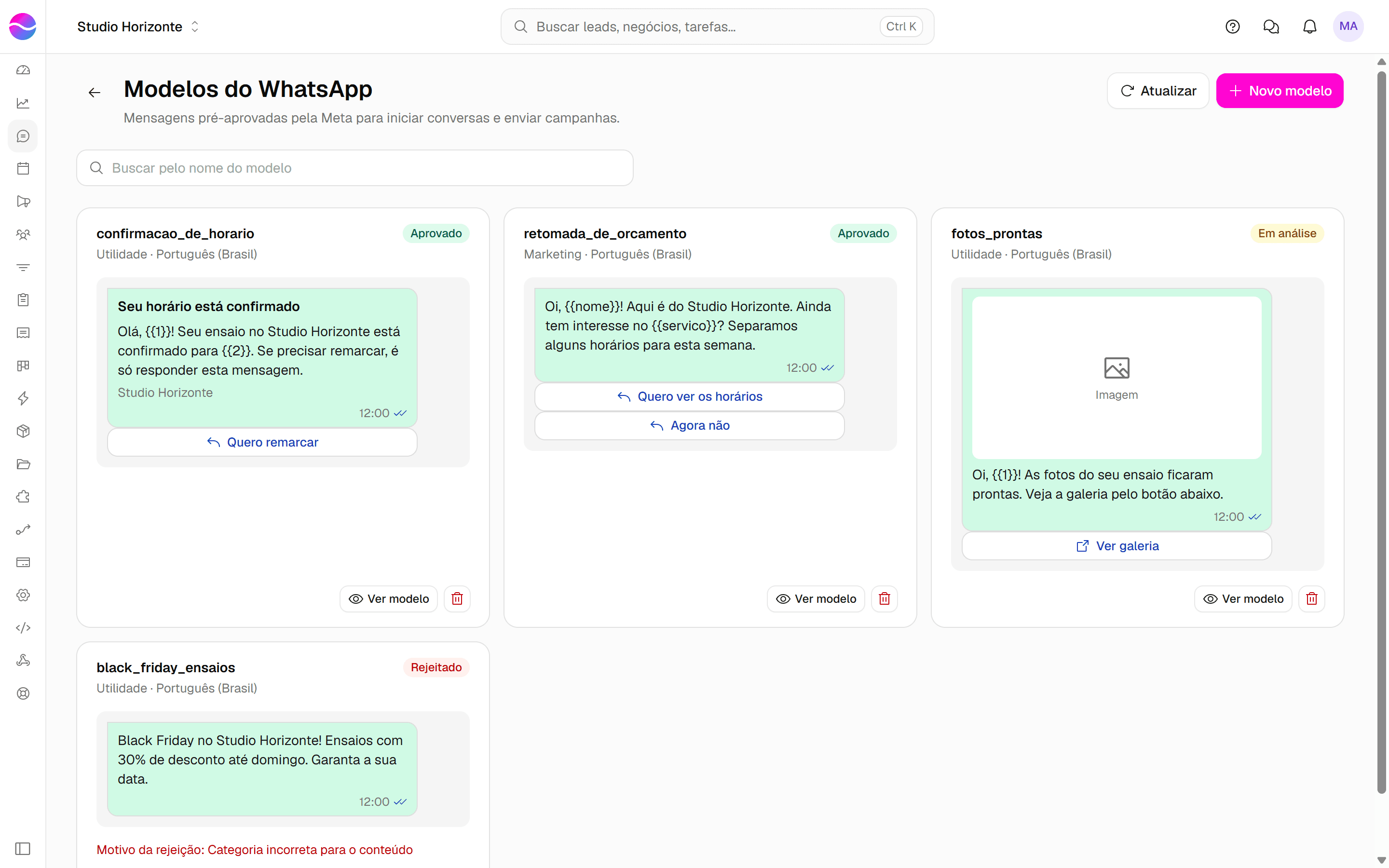Click the Em análise status badge
1389x868 pixels.
tap(1287, 233)
